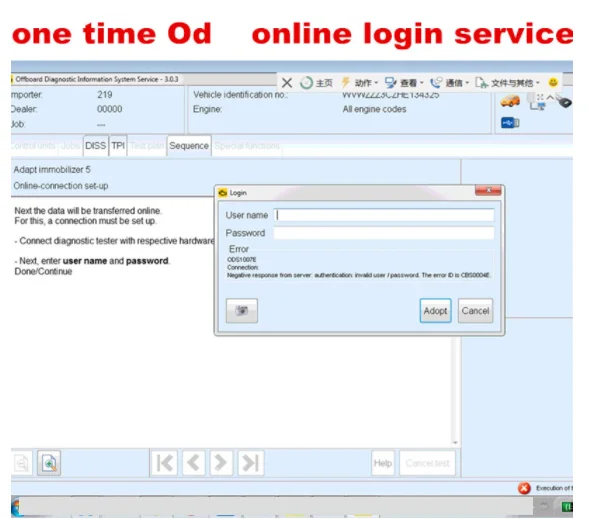
Task: Click the User name input field
Action: [384, 215]
